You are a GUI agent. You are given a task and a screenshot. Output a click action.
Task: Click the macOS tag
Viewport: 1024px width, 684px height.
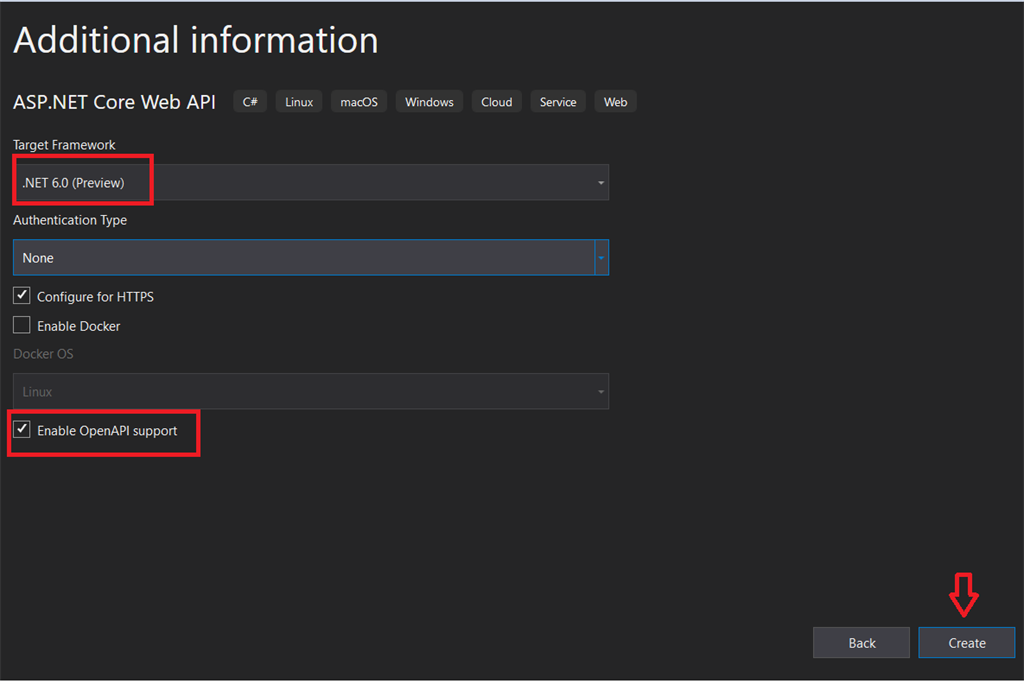pos(359,102)
